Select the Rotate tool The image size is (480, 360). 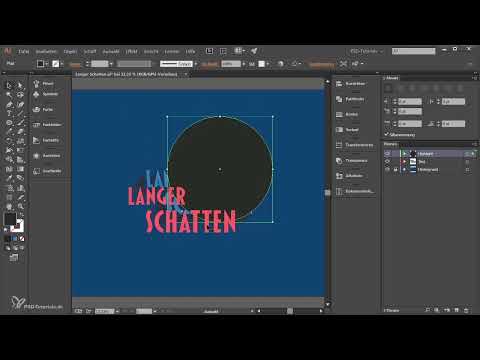pos(9,141)
